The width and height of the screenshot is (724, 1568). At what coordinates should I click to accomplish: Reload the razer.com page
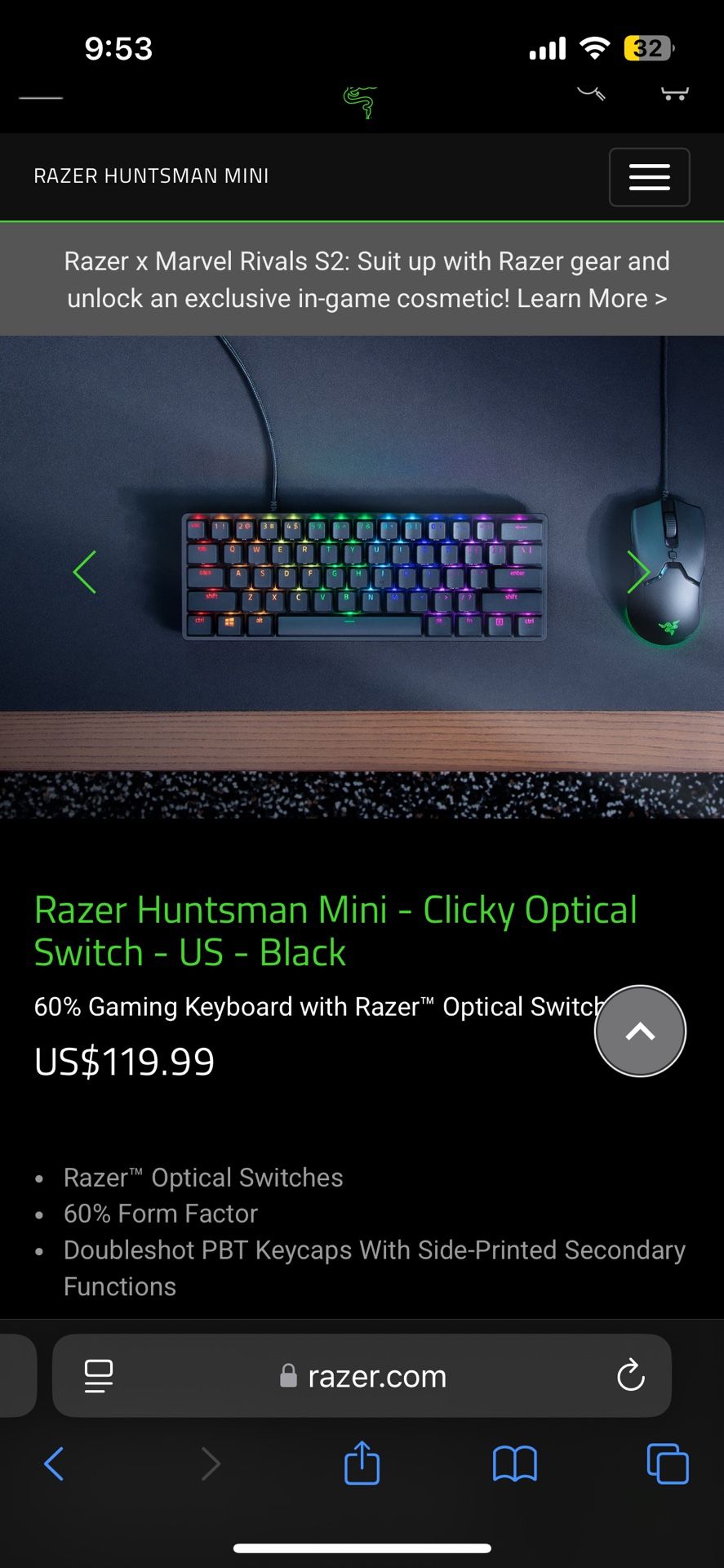tap(630, 1376)
